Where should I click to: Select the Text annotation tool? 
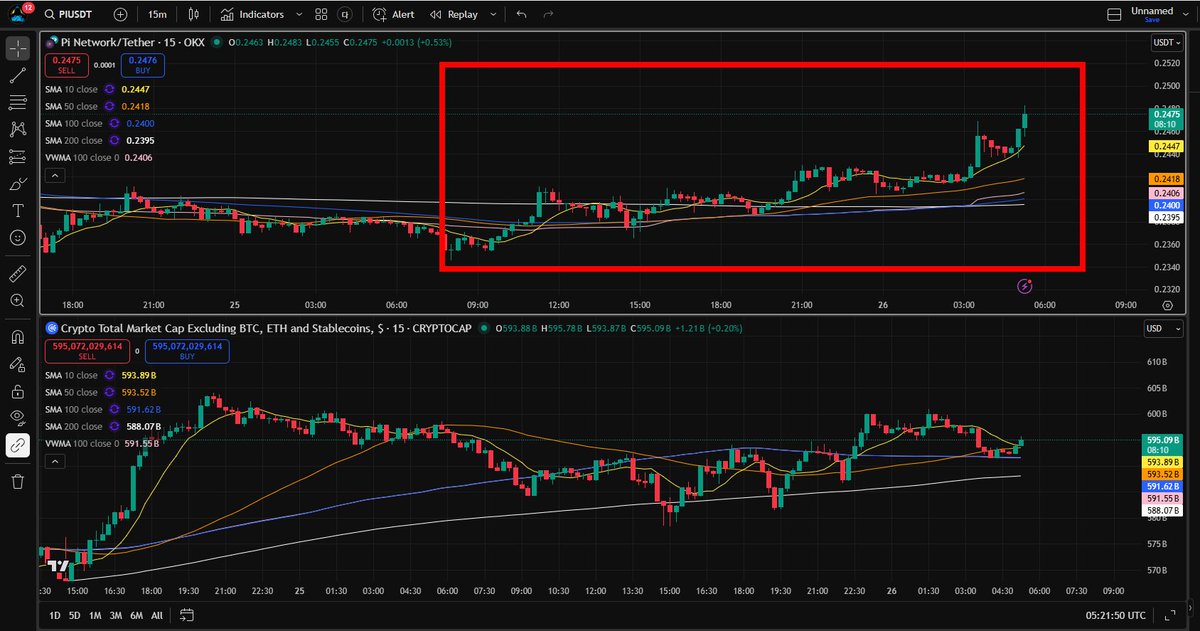(x=18, y=211)
